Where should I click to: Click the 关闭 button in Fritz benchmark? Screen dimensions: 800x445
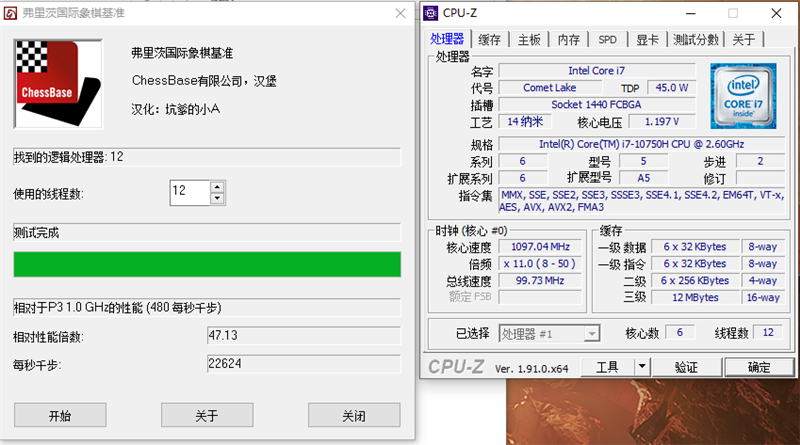coord(354,415)
